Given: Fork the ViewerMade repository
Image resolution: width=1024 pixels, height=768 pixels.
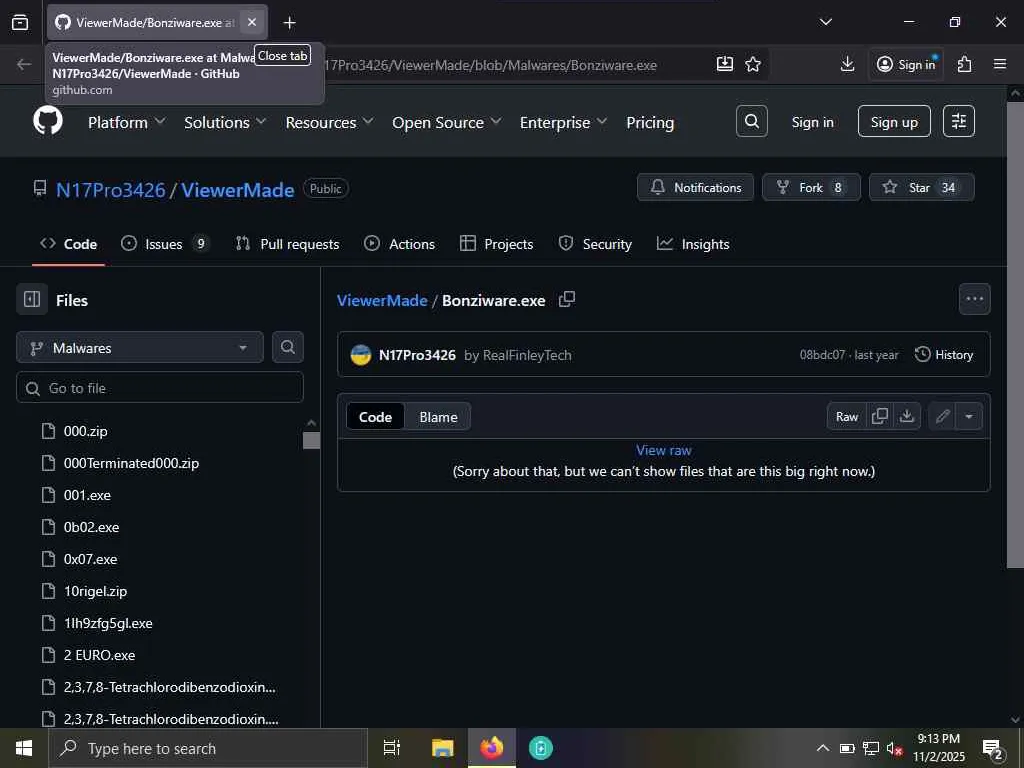Looking at the screenshot, I should tap(811, 187).
